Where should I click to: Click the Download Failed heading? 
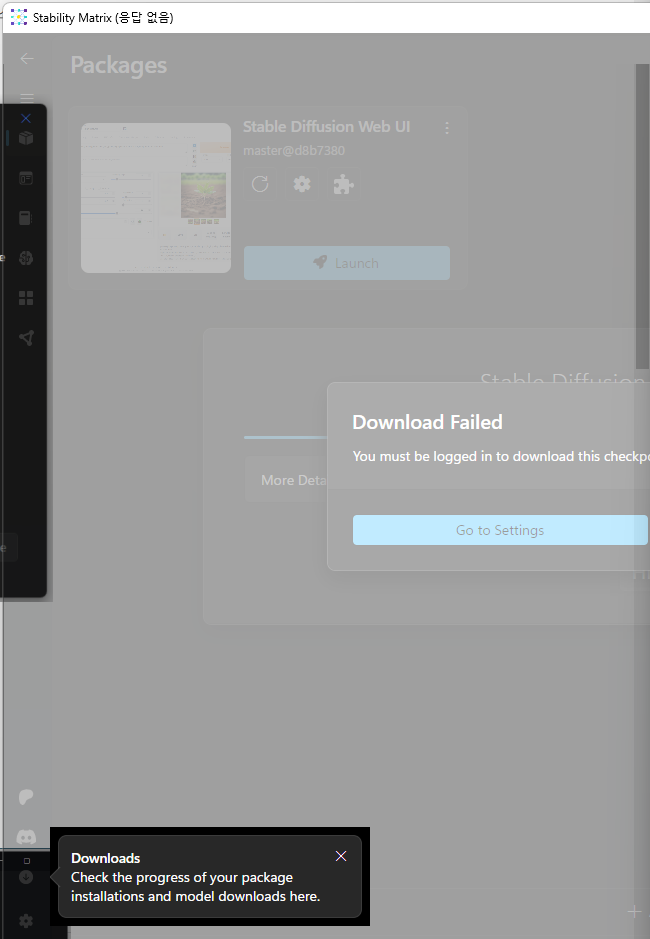pos(428,422)
